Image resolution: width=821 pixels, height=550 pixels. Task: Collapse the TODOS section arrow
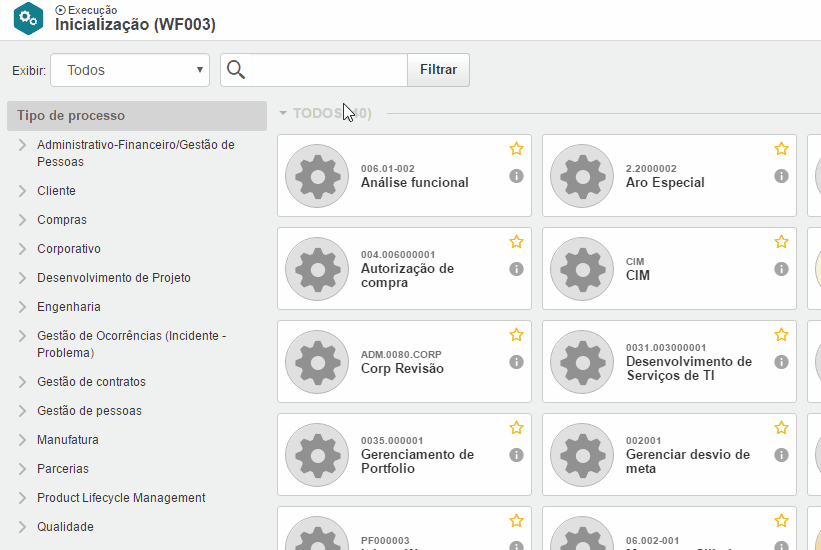[283, 114]
